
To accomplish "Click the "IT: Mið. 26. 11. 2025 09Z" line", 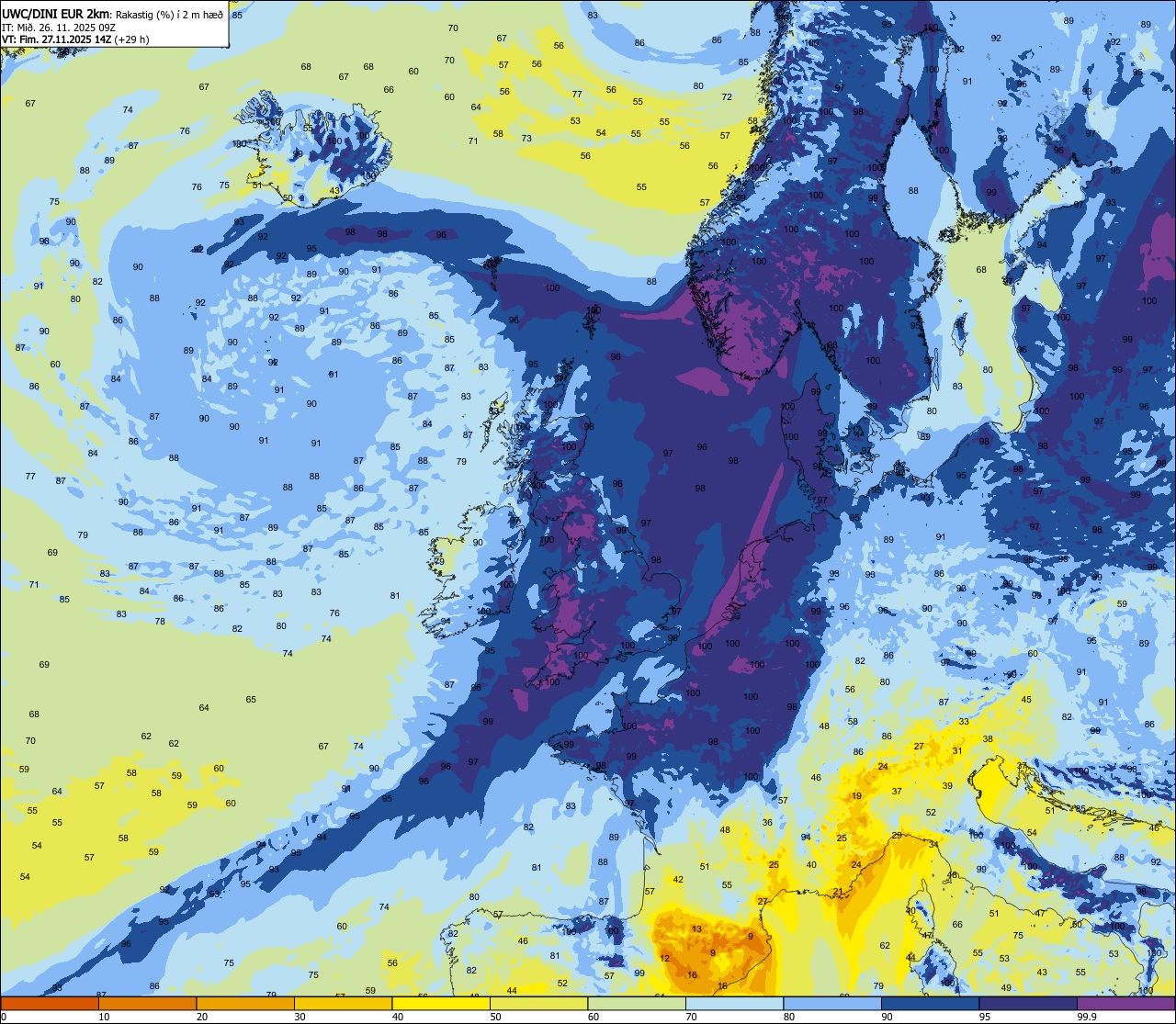I will pos(58,27).
